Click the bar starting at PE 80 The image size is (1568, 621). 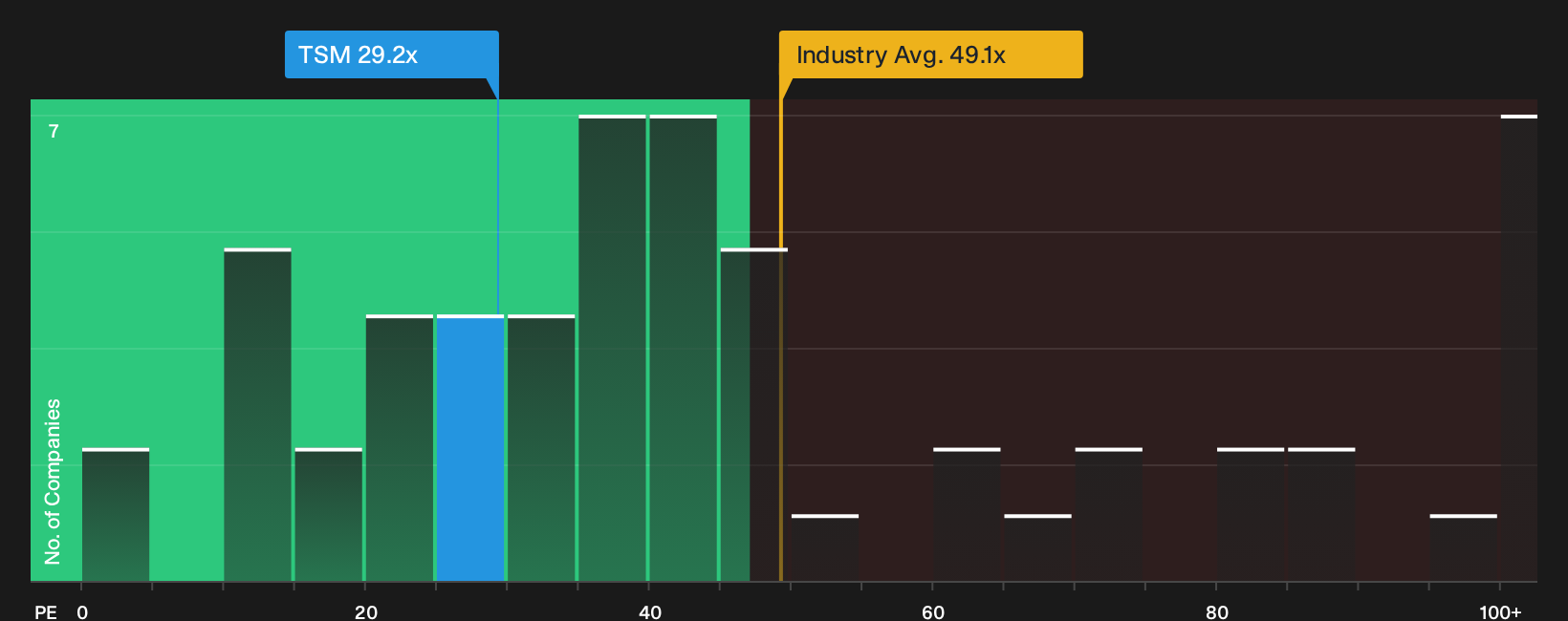(x=1251, y=515)
